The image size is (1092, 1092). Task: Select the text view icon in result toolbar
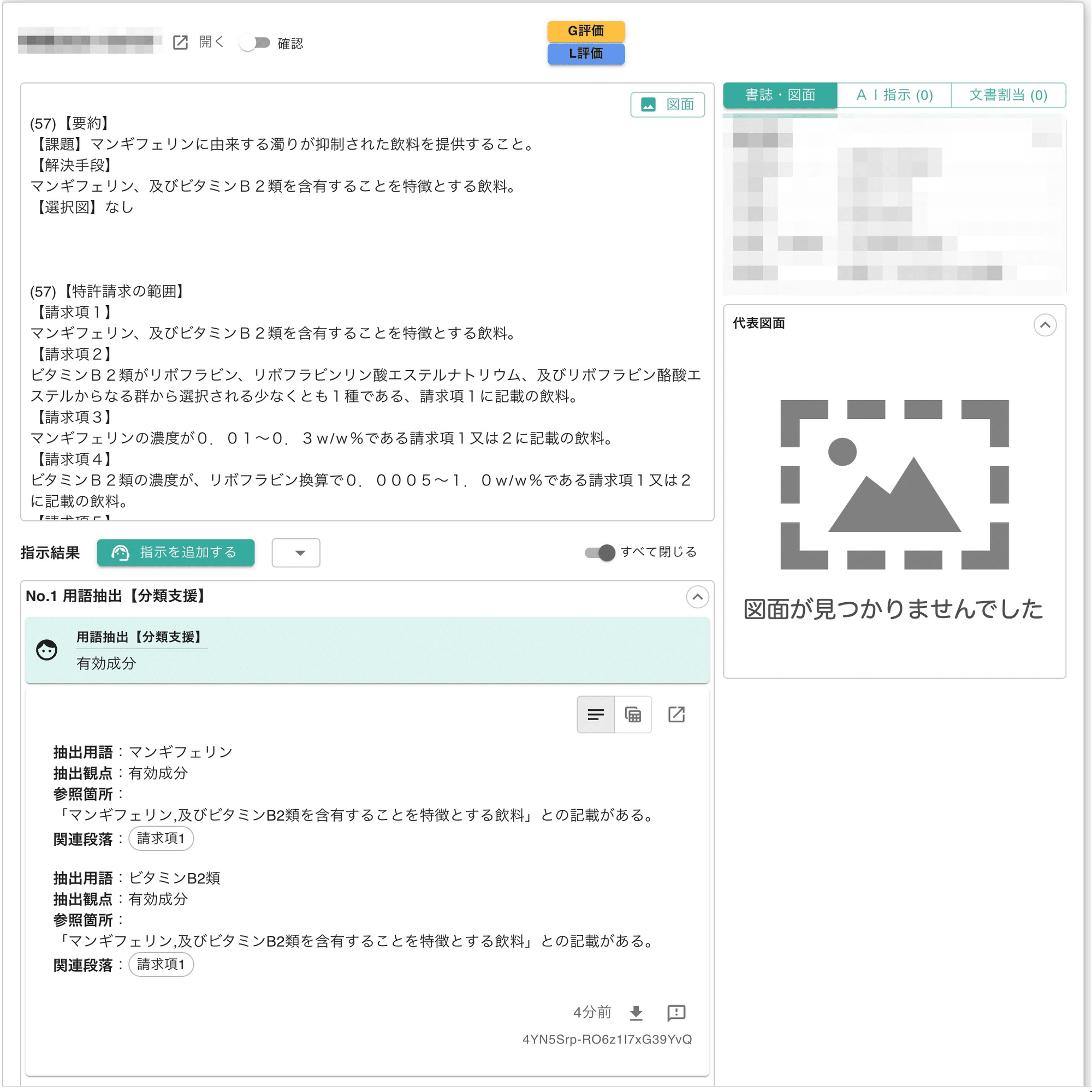pos(595,714)
